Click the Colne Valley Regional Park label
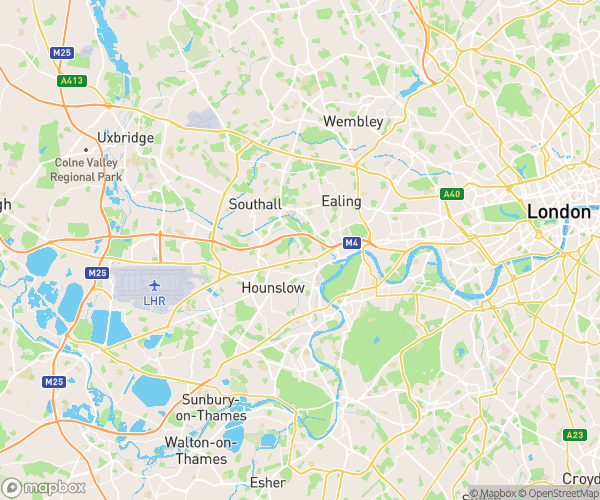600x500 pixels. pyautogui.click(x=86, y=170)
